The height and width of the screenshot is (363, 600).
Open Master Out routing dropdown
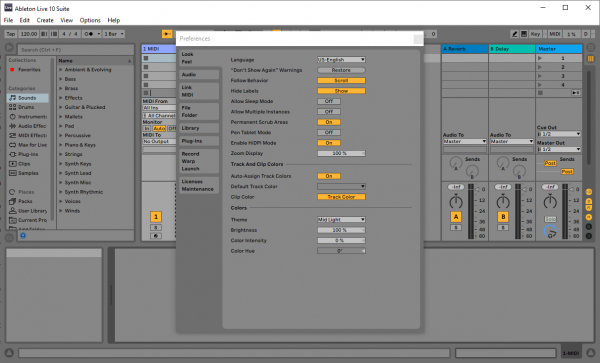559,149
